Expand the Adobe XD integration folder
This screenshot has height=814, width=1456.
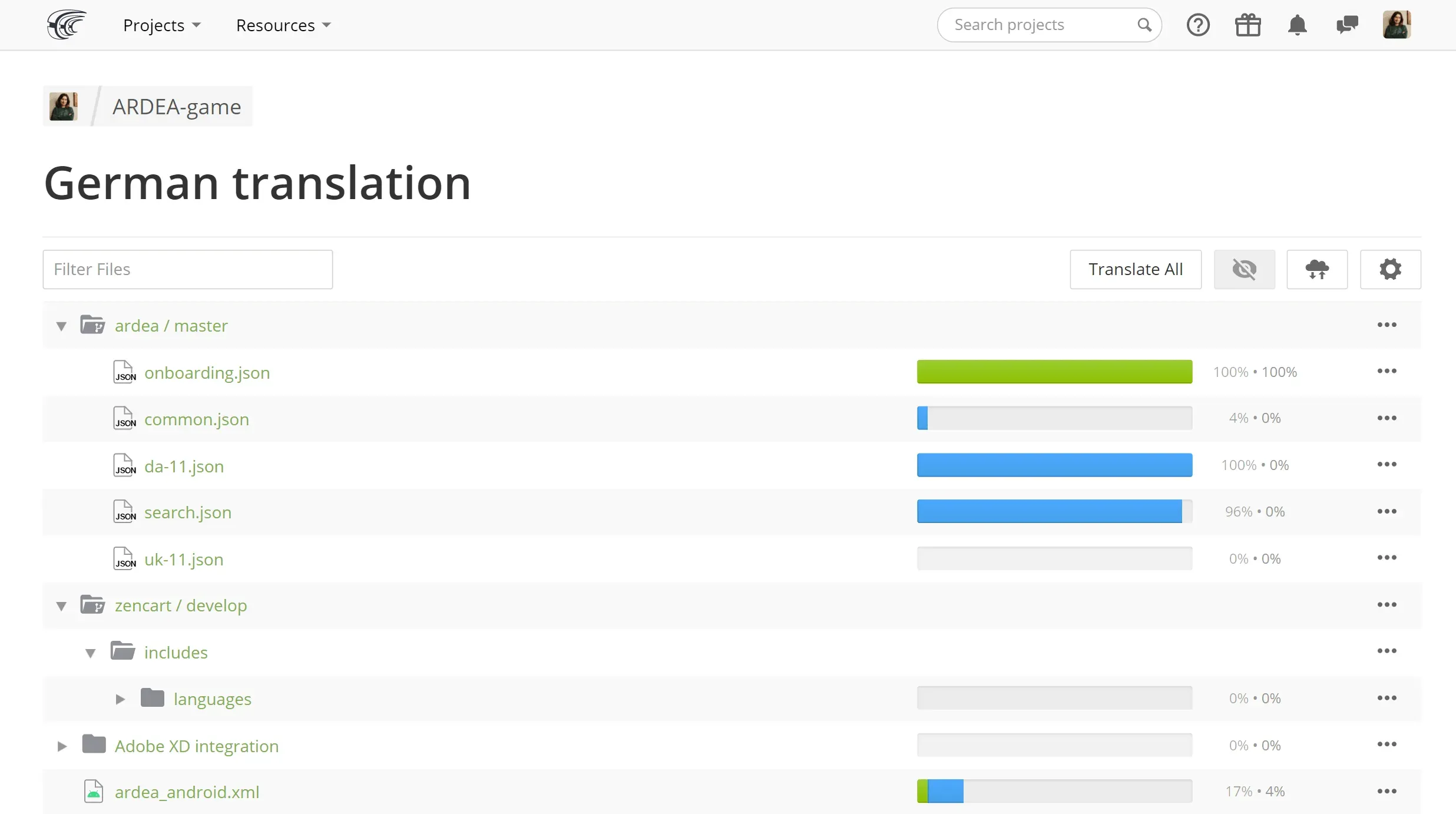click(x=61, y=746)
